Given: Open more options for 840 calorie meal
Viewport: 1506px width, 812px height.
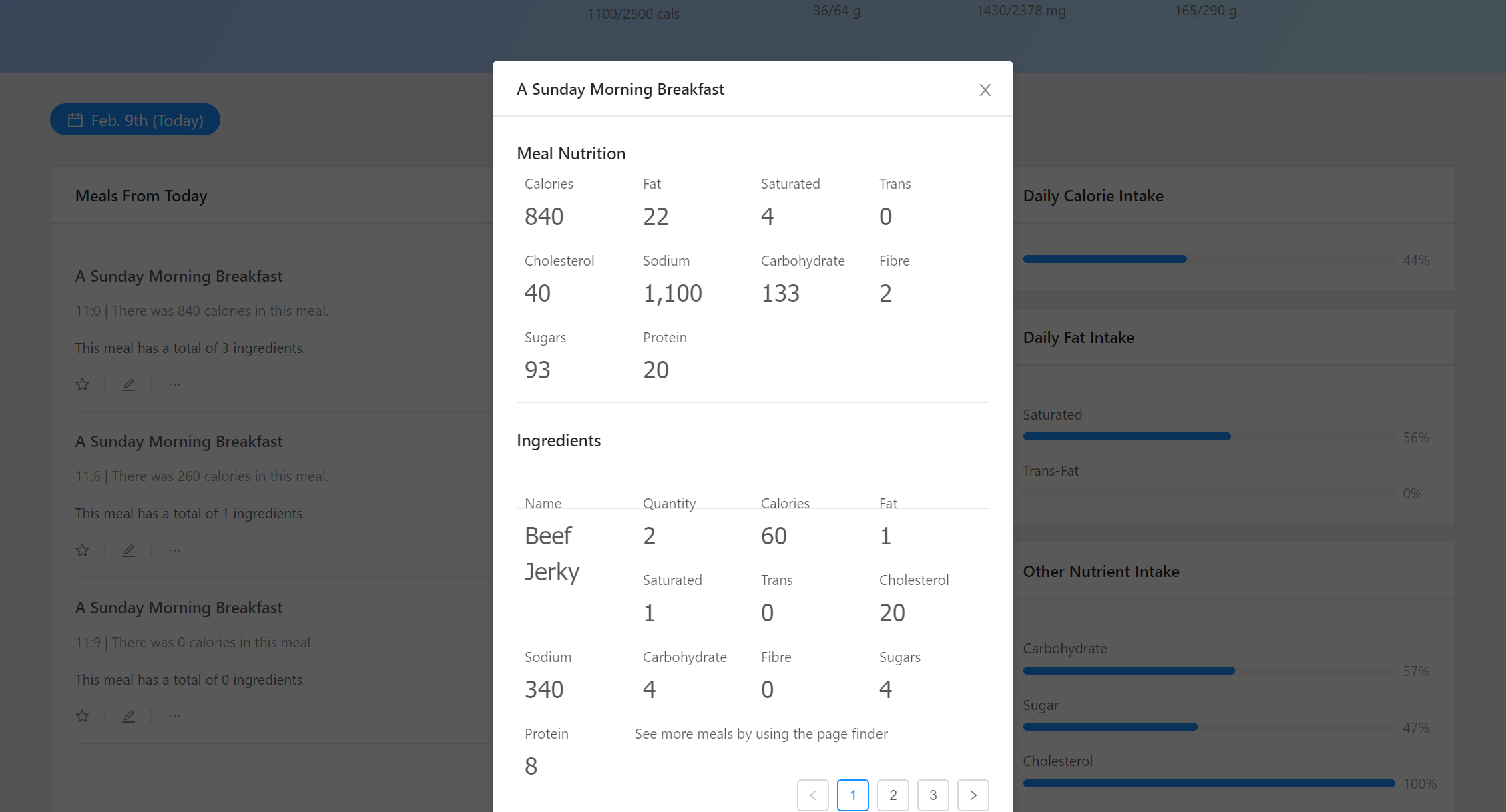Looking at the screenshot, I should point(174,384).
